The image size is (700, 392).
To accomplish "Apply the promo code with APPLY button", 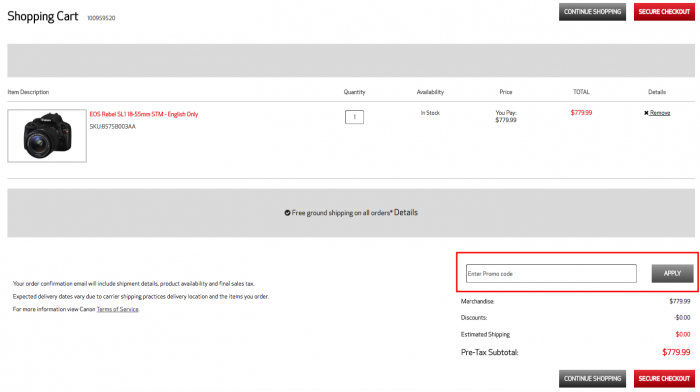I will tap(672, 273).
